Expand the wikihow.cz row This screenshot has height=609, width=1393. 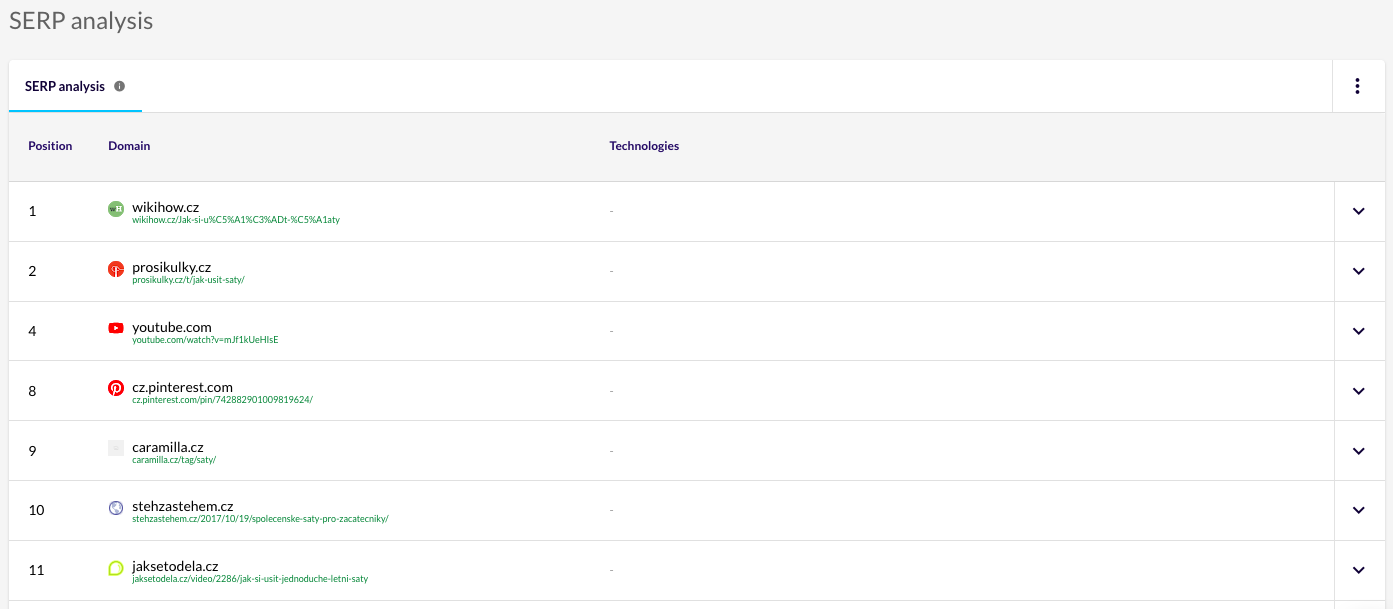click(1359, 211)
